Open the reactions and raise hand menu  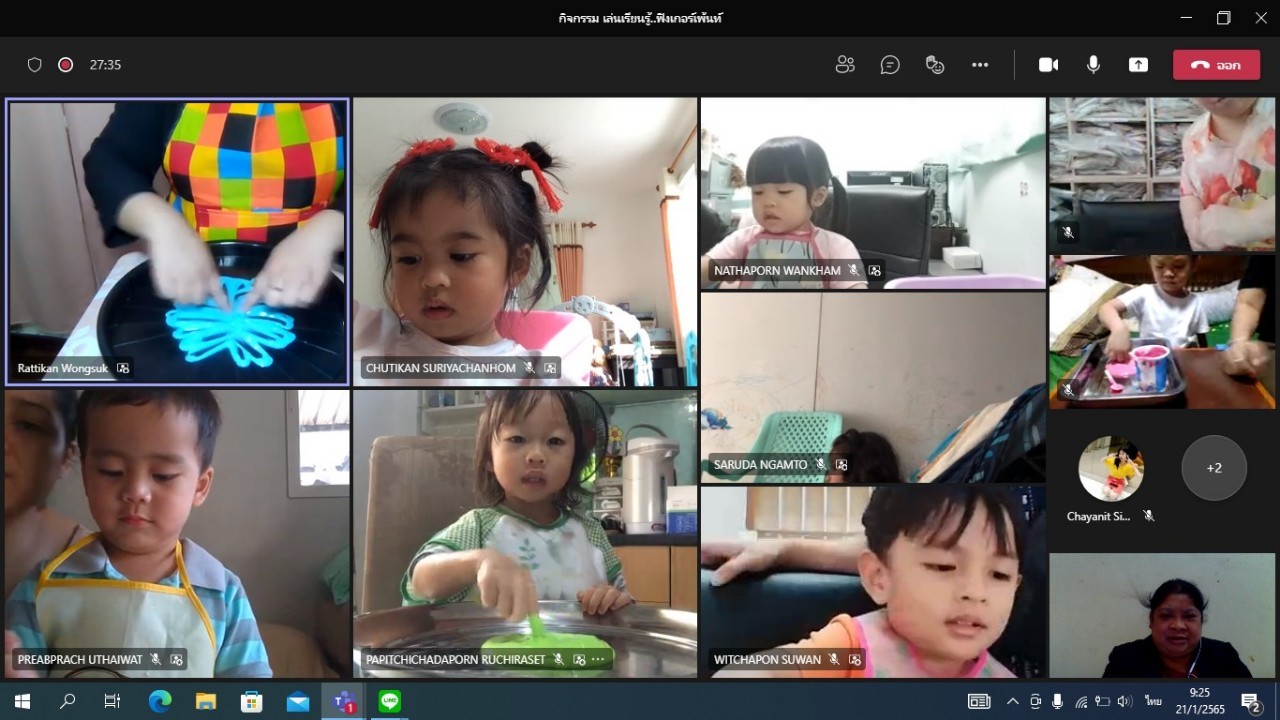pyautogui.click(x=935, y=65)
